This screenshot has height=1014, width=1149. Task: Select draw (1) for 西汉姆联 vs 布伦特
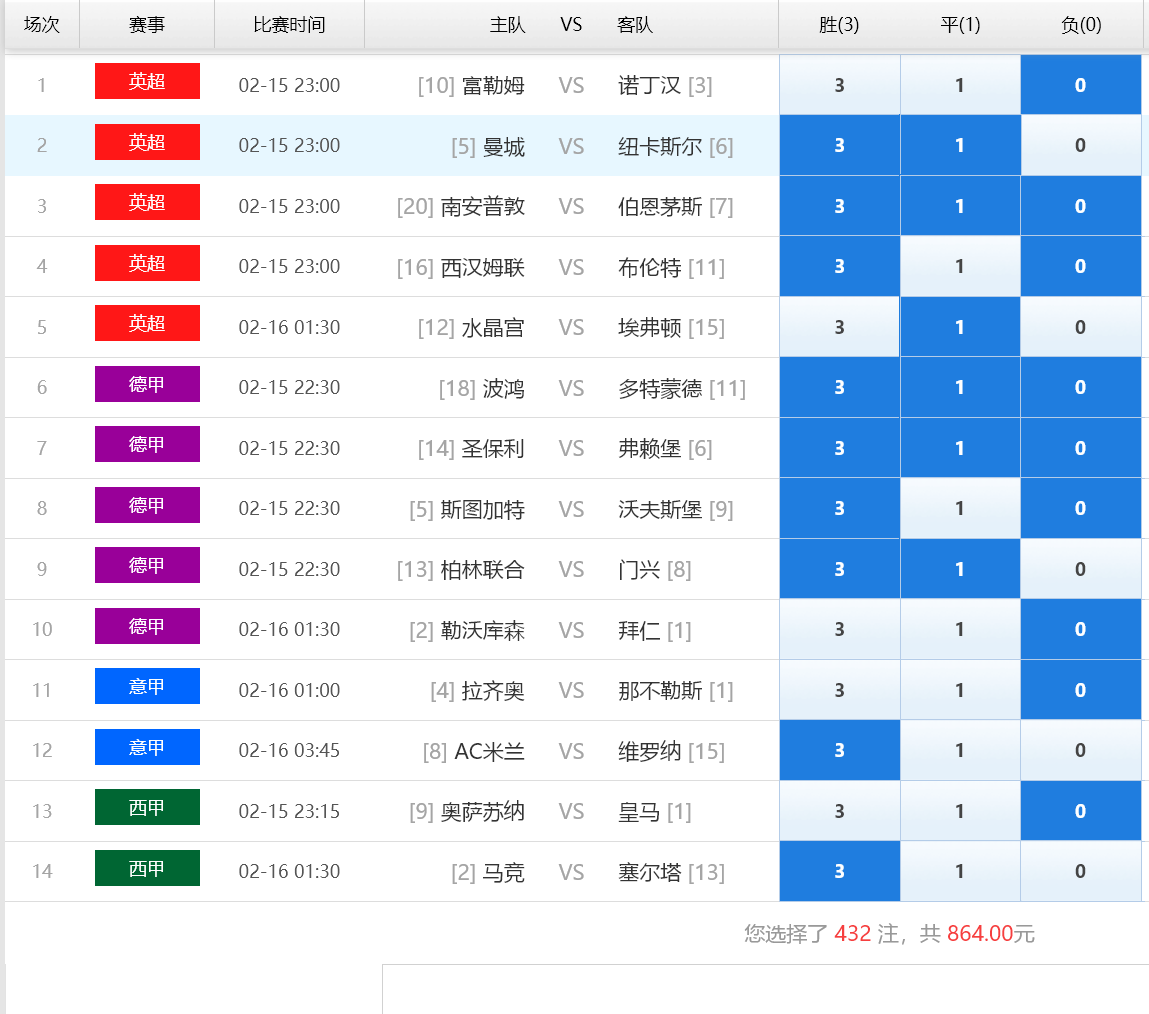tap(960, 266)
